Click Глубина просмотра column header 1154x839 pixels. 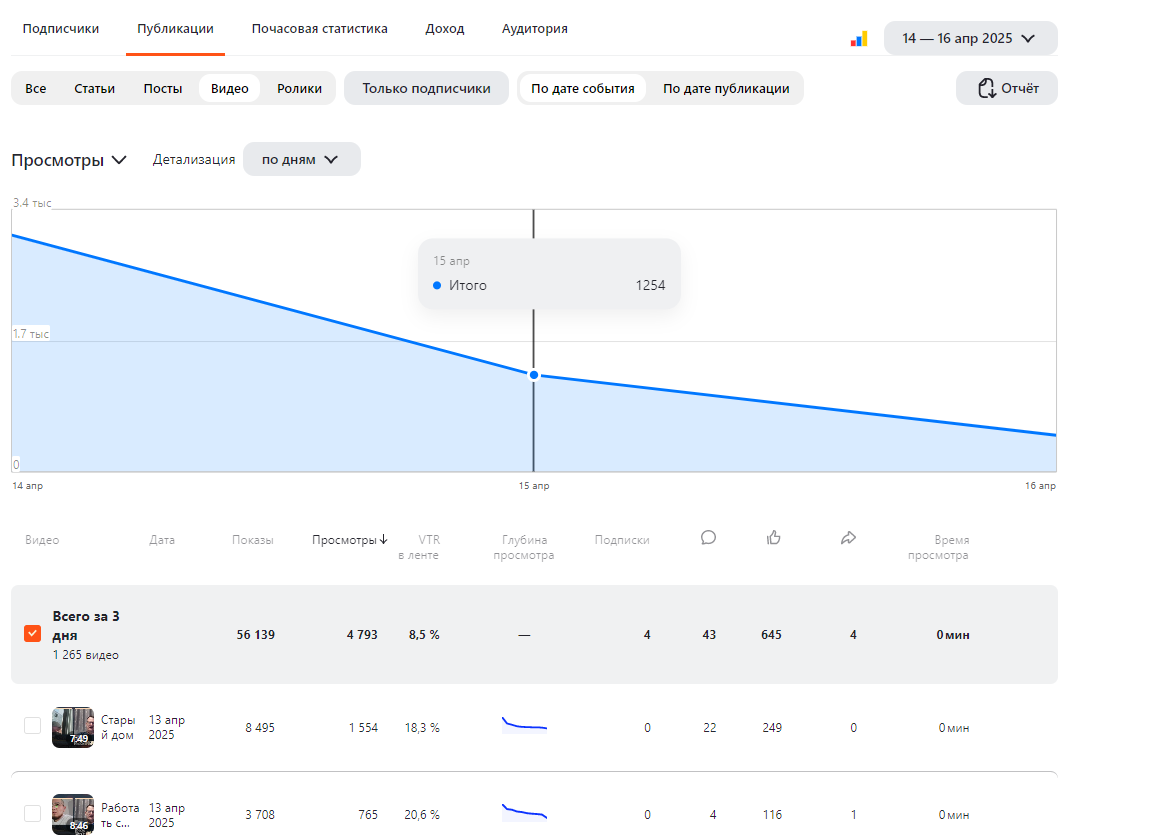point(523,547)
